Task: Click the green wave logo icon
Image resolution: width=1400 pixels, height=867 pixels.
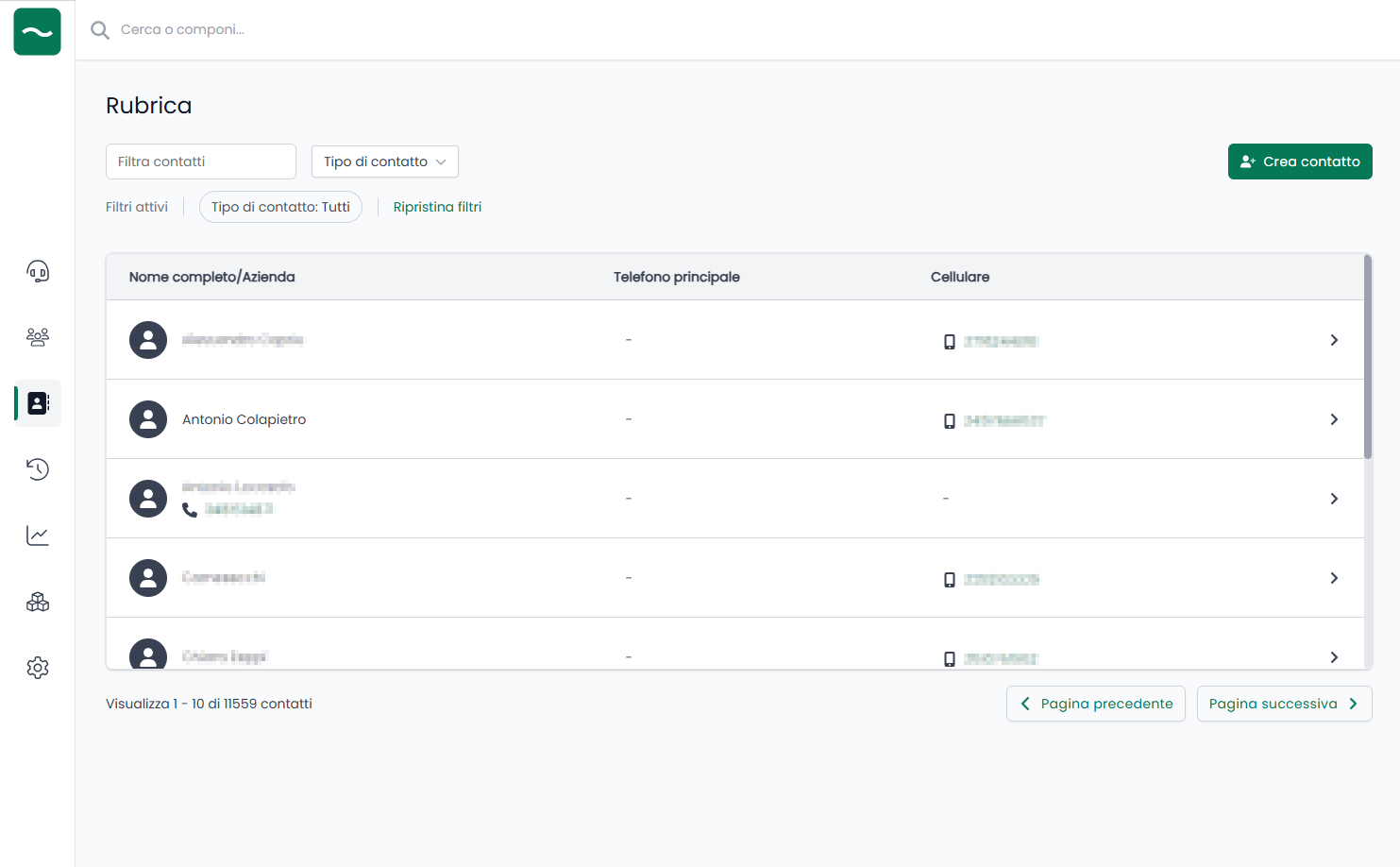Action: (x=38, y=31)
